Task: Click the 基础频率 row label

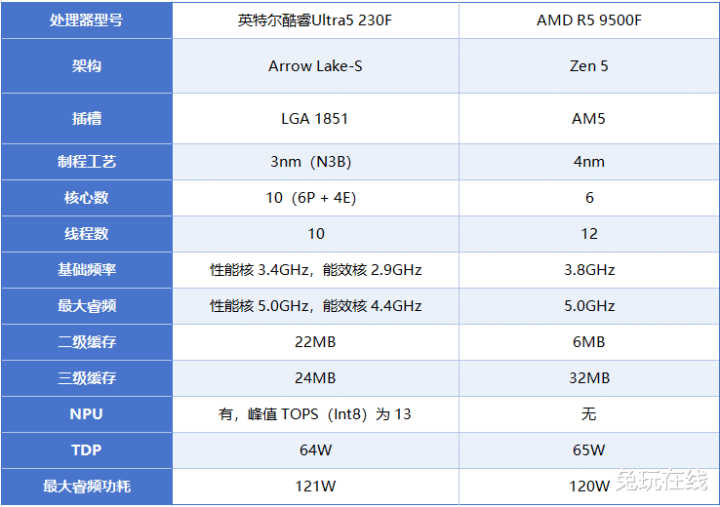Action: point(87,270)
